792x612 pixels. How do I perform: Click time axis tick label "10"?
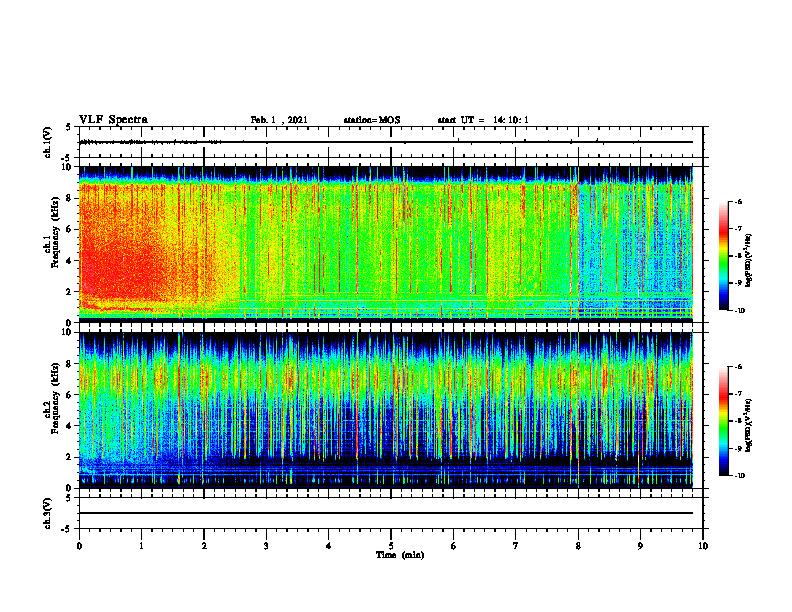pyautogui.click(x=703, y=546)
